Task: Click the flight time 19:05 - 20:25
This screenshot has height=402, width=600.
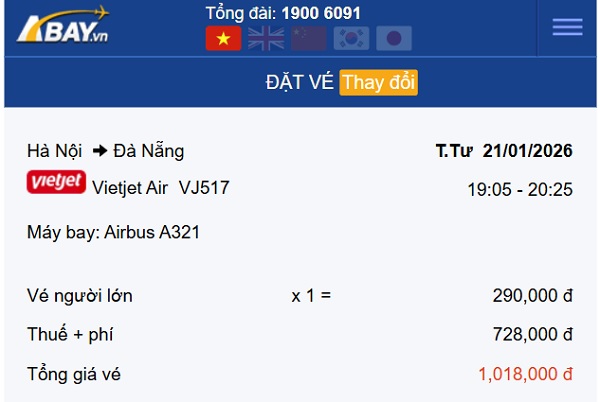Action: tap(520, 188)
